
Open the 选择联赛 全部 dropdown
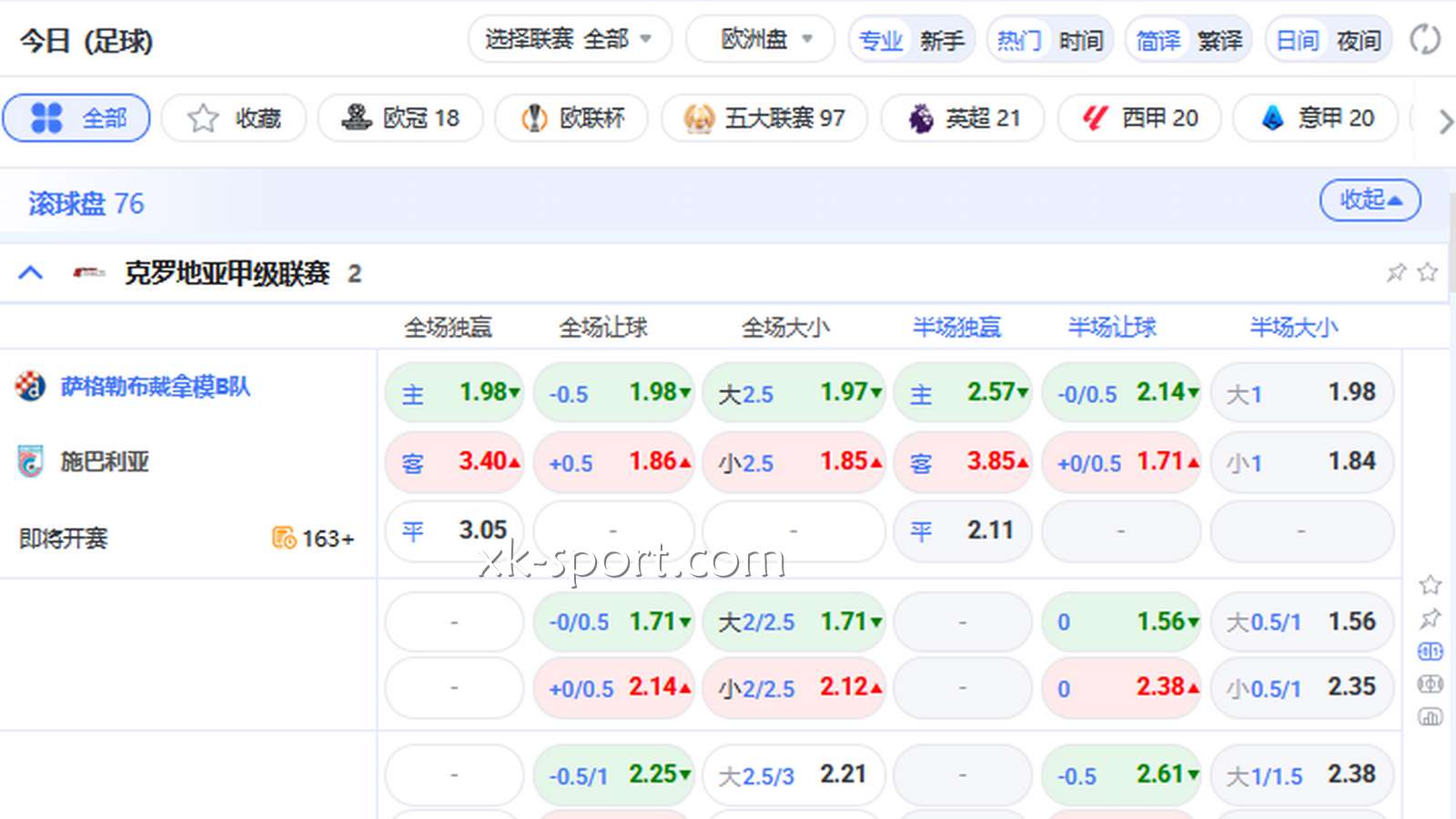[x=570, y=39]
